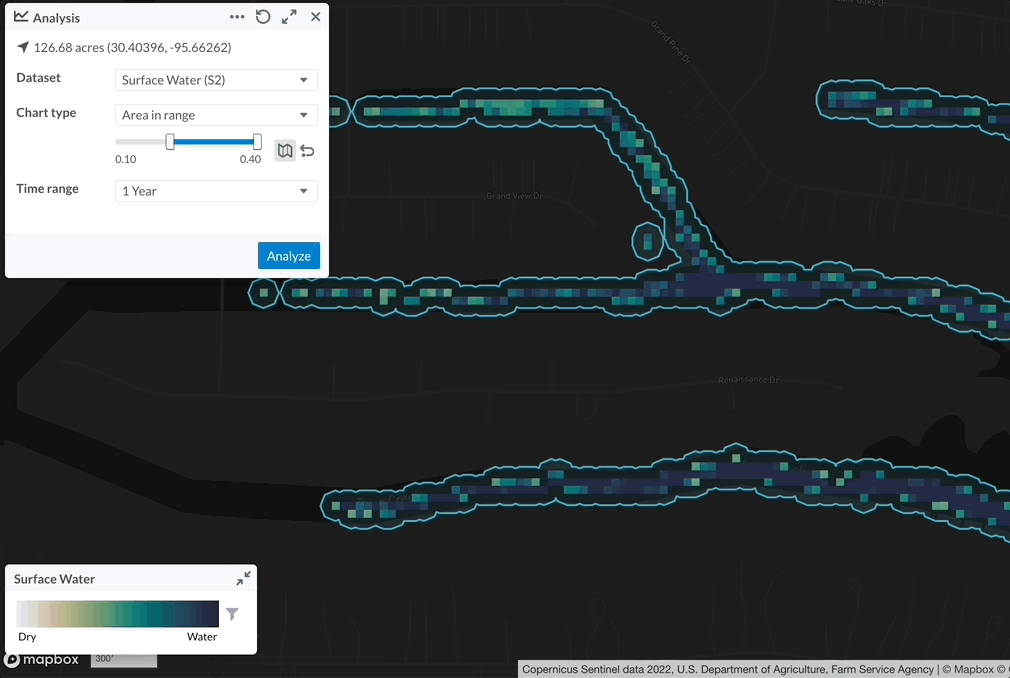Collapse the Surface Water legend panel
This screenshot has height=678, width=1010.
[243, 578]
